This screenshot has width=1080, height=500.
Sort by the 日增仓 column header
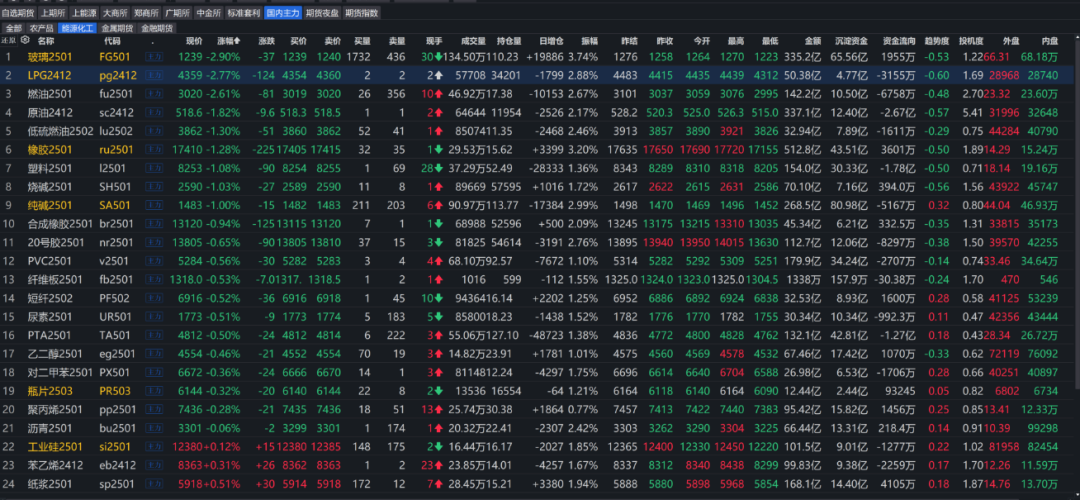point(551,41)
